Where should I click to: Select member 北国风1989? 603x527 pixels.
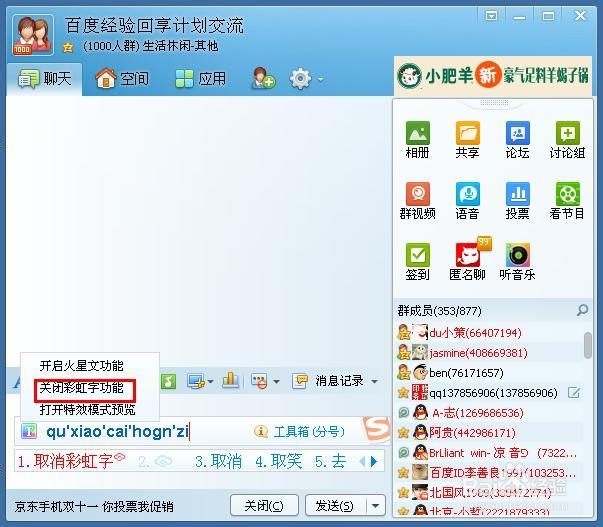point(490,492)
